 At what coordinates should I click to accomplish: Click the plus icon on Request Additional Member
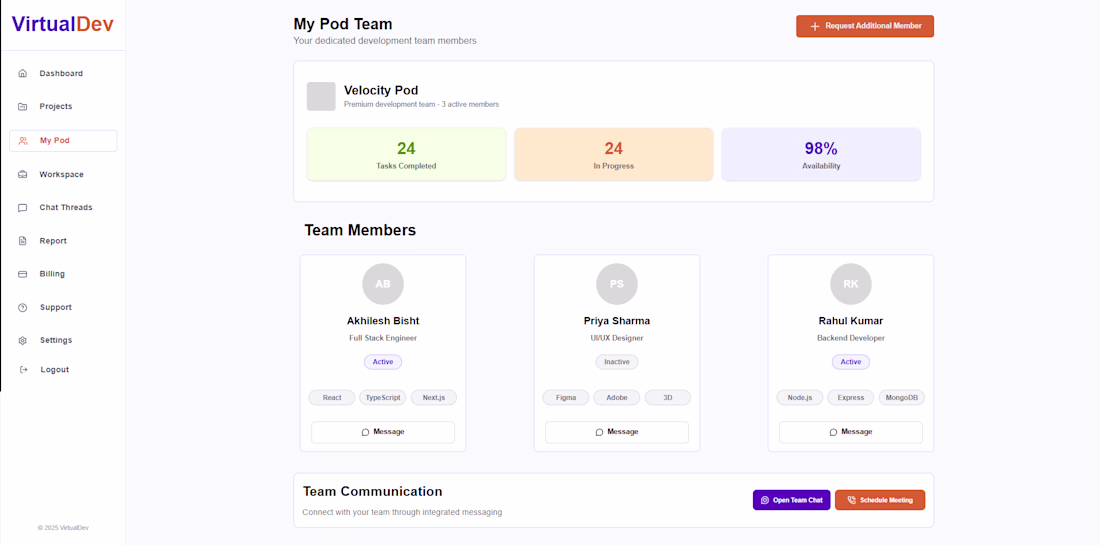(814, 26)
